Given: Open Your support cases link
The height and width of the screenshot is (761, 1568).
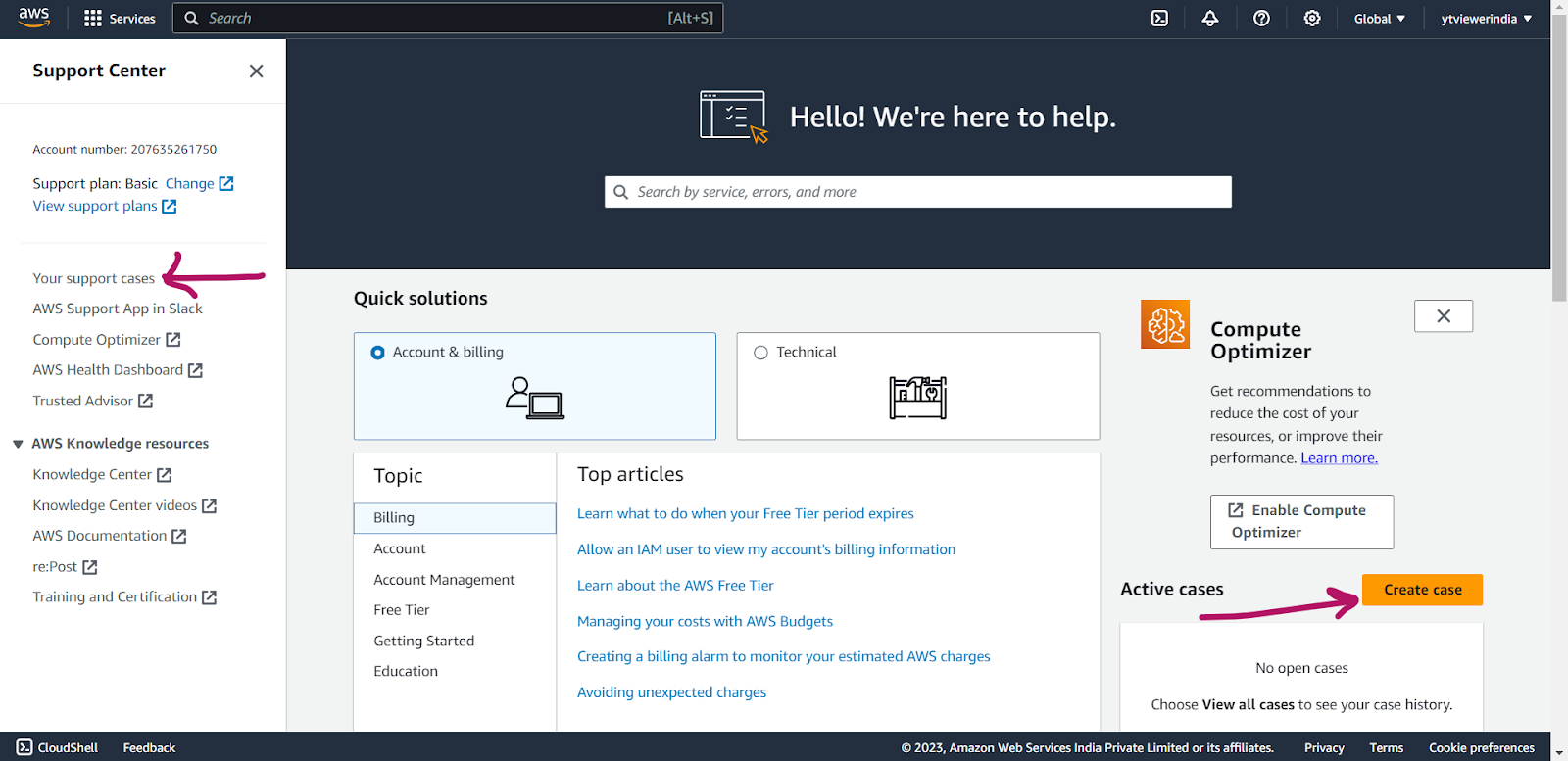Looking at the screenshot, I should (94, 278).
